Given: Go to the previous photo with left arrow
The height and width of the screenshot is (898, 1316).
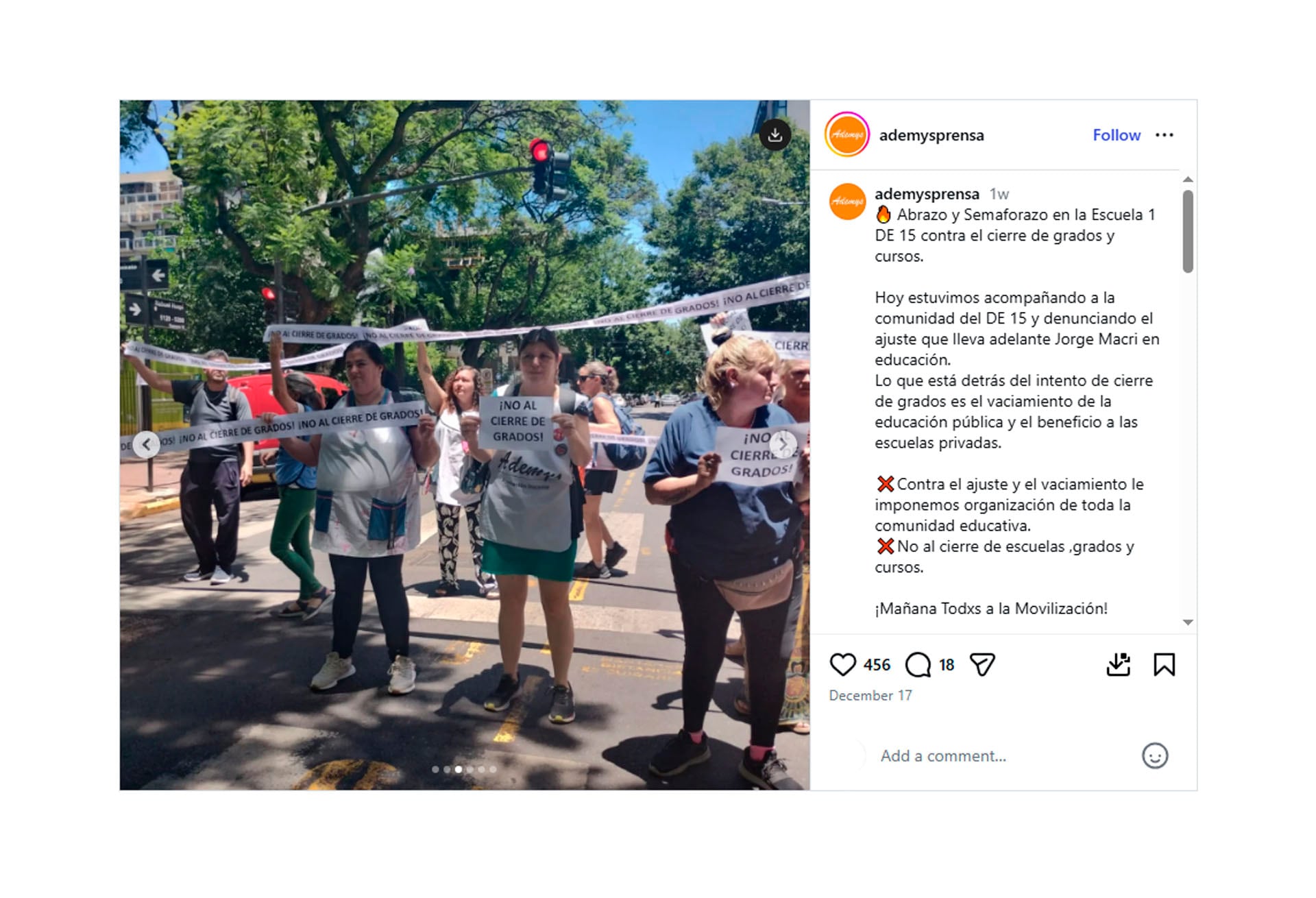Looking at the screenshot, I should 146,444.
